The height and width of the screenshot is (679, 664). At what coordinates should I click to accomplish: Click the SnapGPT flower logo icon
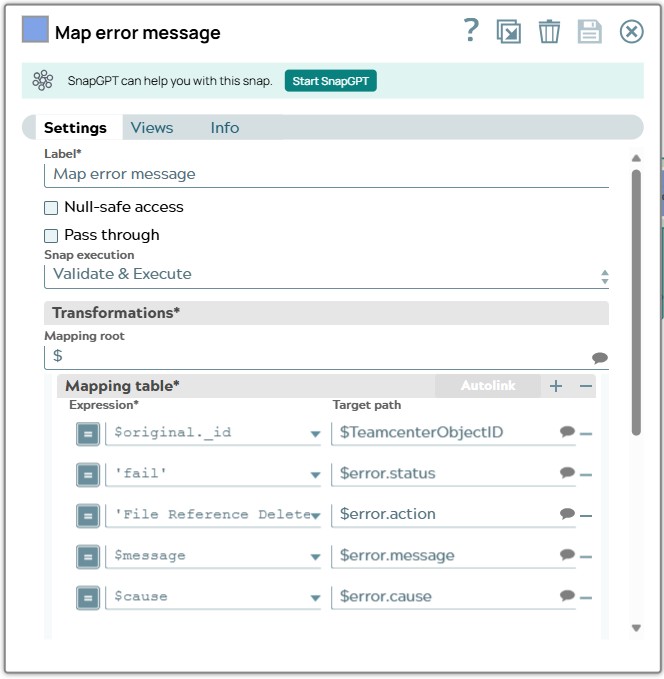pos(42,81)
